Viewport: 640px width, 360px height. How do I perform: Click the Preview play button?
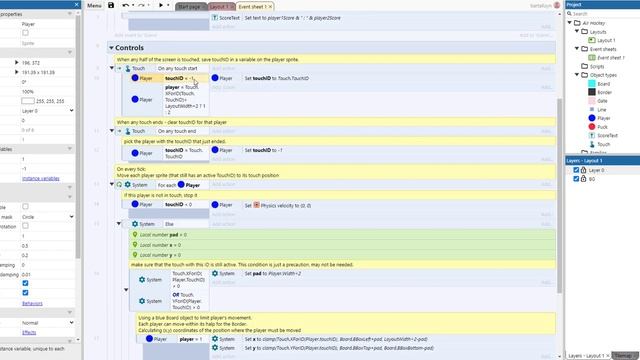[161, 5]
